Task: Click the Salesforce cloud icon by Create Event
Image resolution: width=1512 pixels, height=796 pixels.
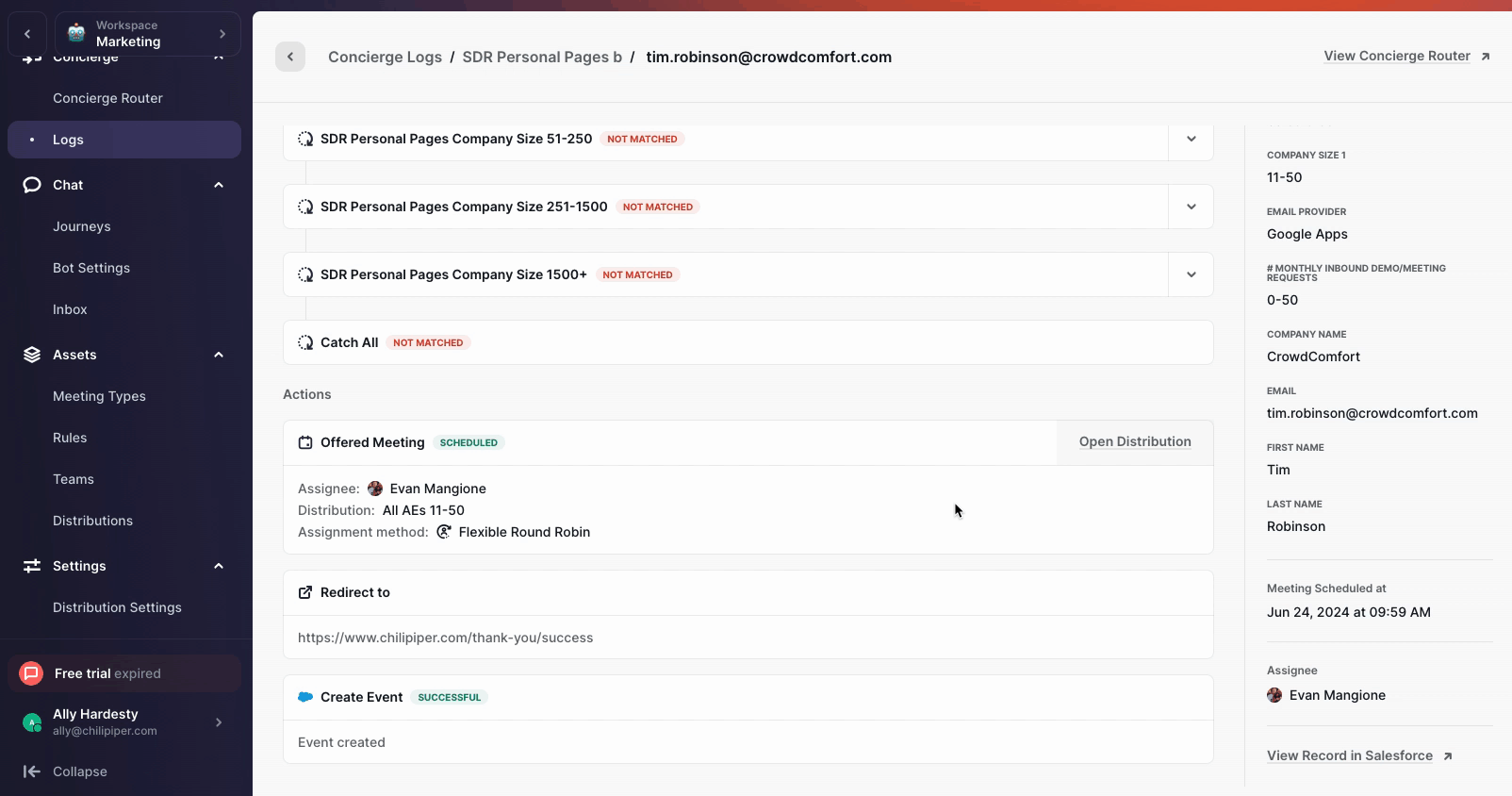Action: [x=305, y=697]
